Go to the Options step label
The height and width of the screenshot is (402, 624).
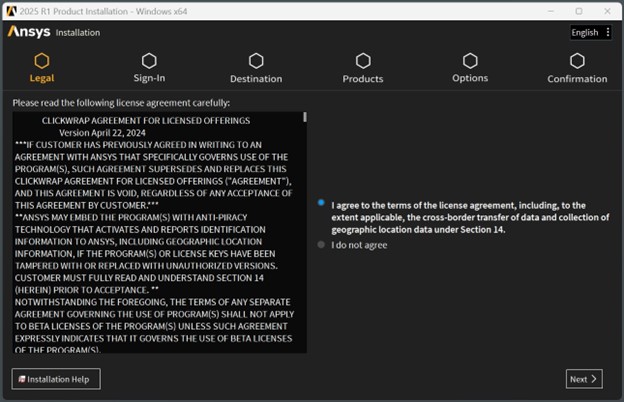click(x=470, y=78)
